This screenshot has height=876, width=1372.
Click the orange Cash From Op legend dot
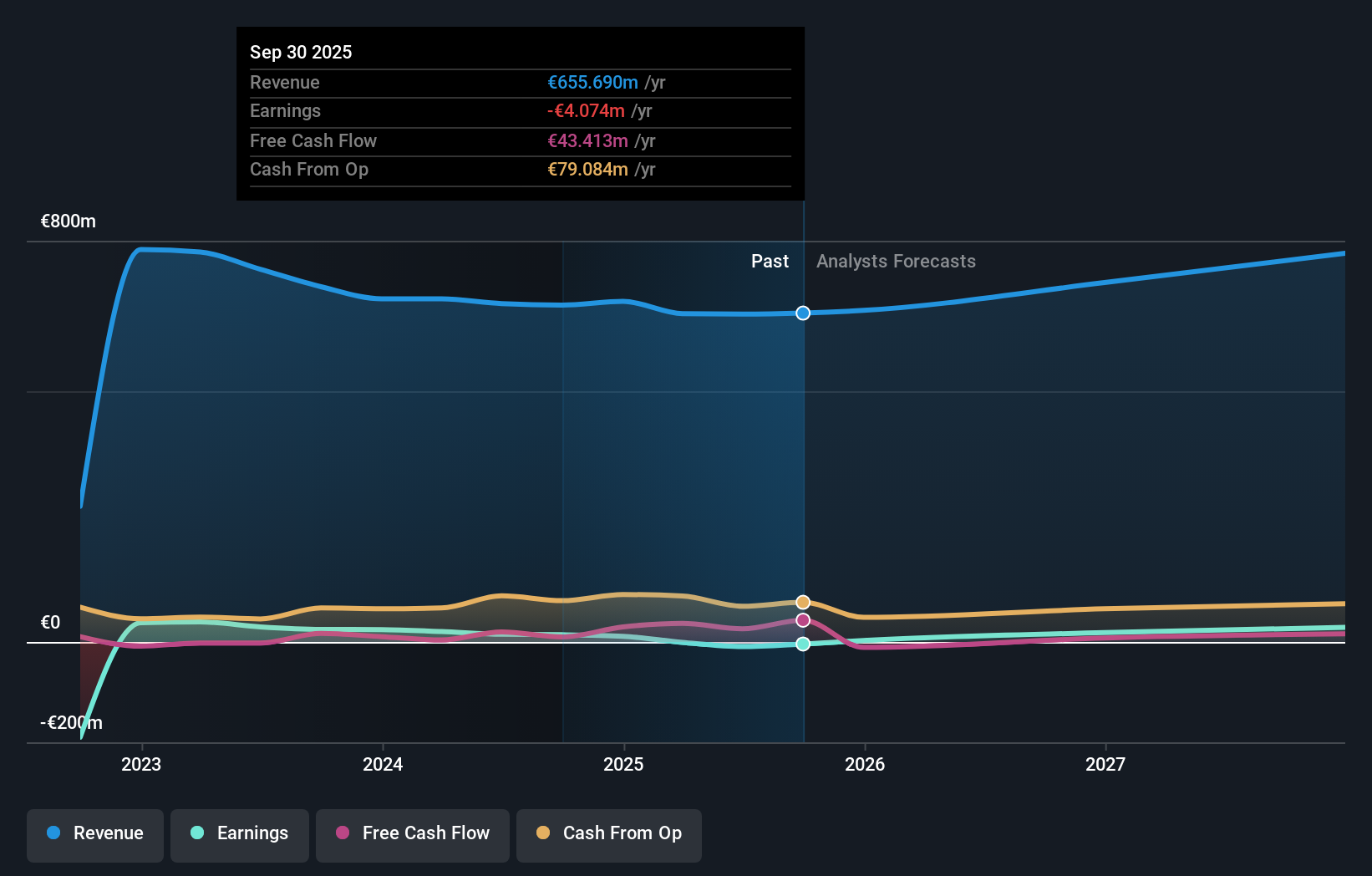pyautogui.click(x=543, y=833)
